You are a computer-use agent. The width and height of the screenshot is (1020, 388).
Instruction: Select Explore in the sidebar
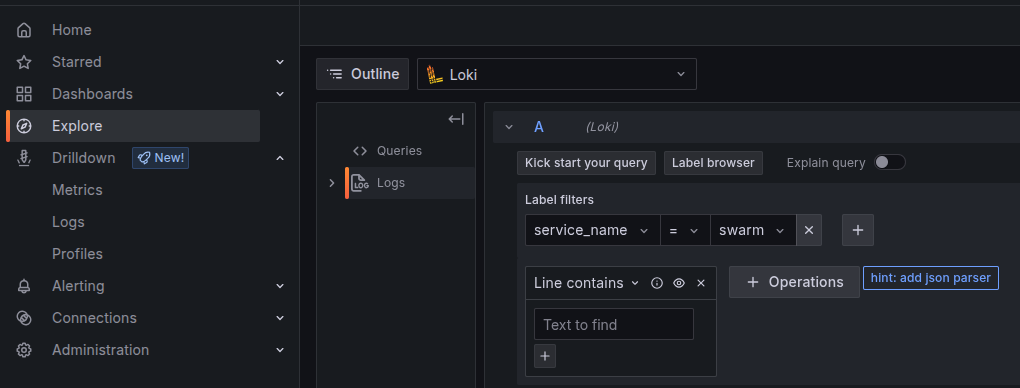[x=133, y=126]
